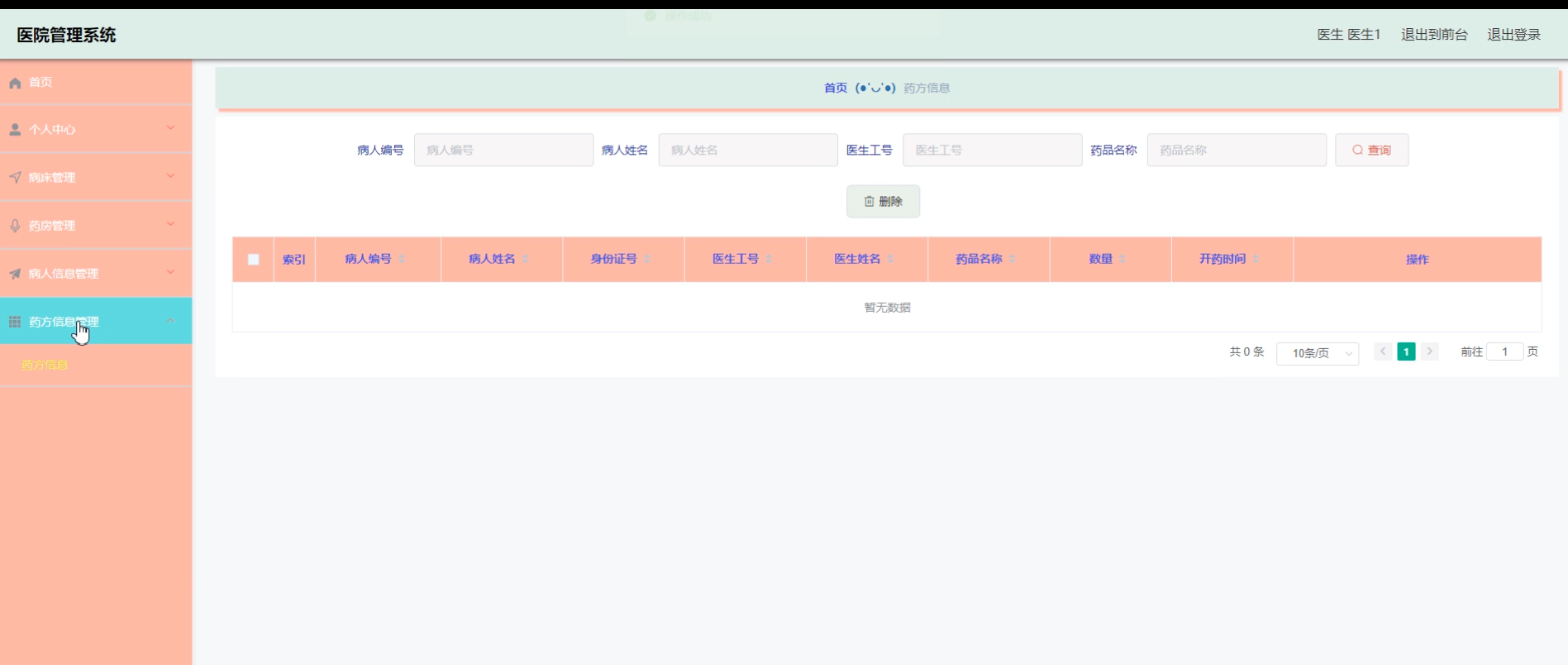
Task: Click sort arrows on 身份证号 column
Action: coord(647,259)
